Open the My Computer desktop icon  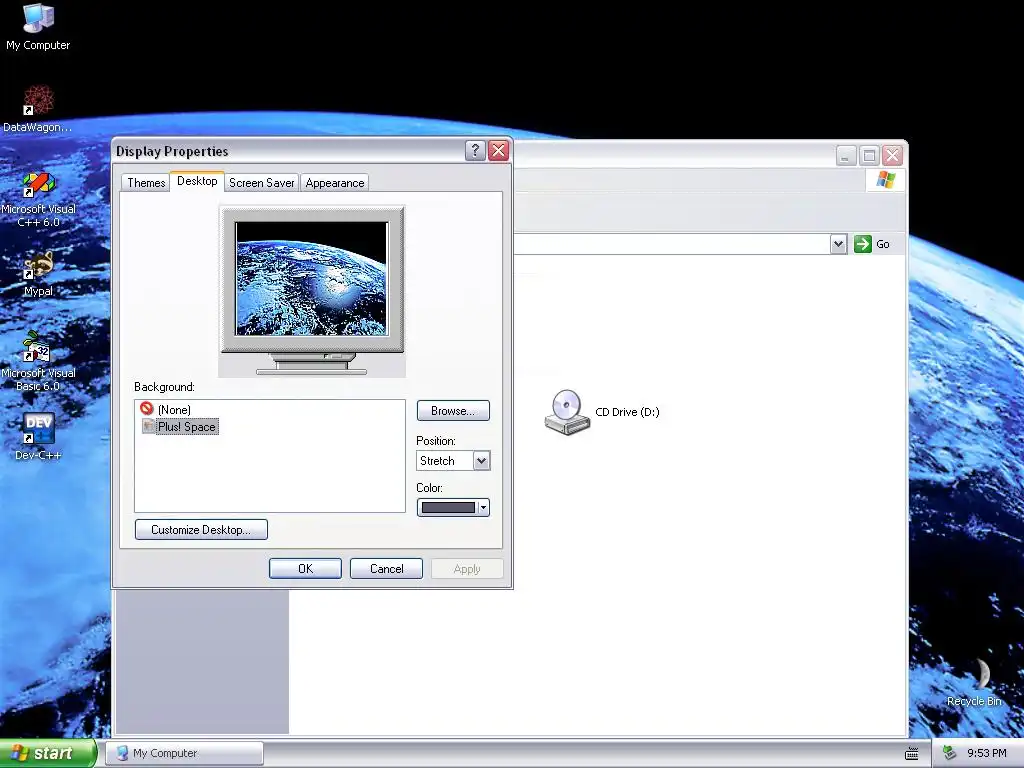click(38, 27)
